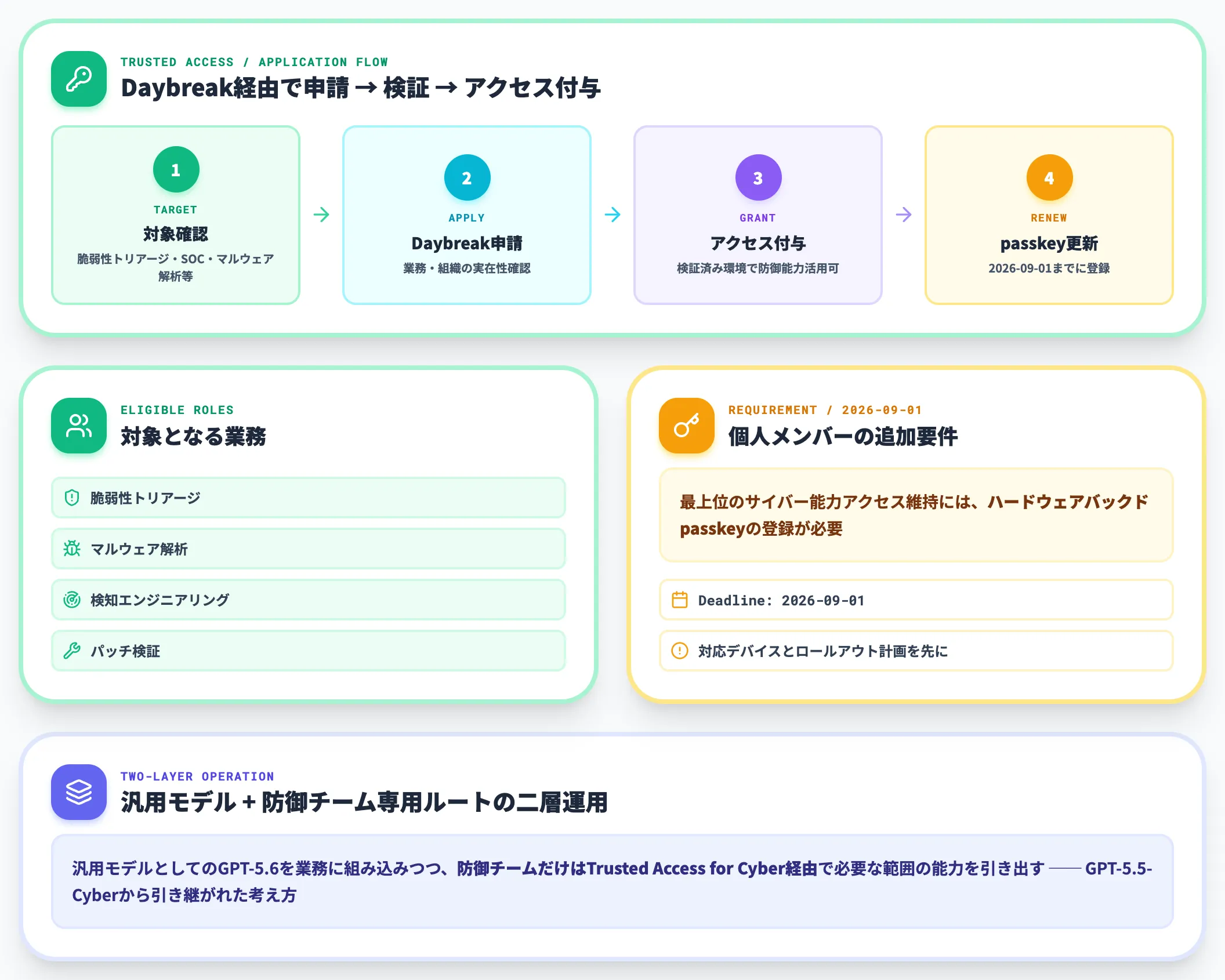1225x980 pixels.
Task: Select the 検知エンジニアリング role row
Action: [x=309, y=600]
